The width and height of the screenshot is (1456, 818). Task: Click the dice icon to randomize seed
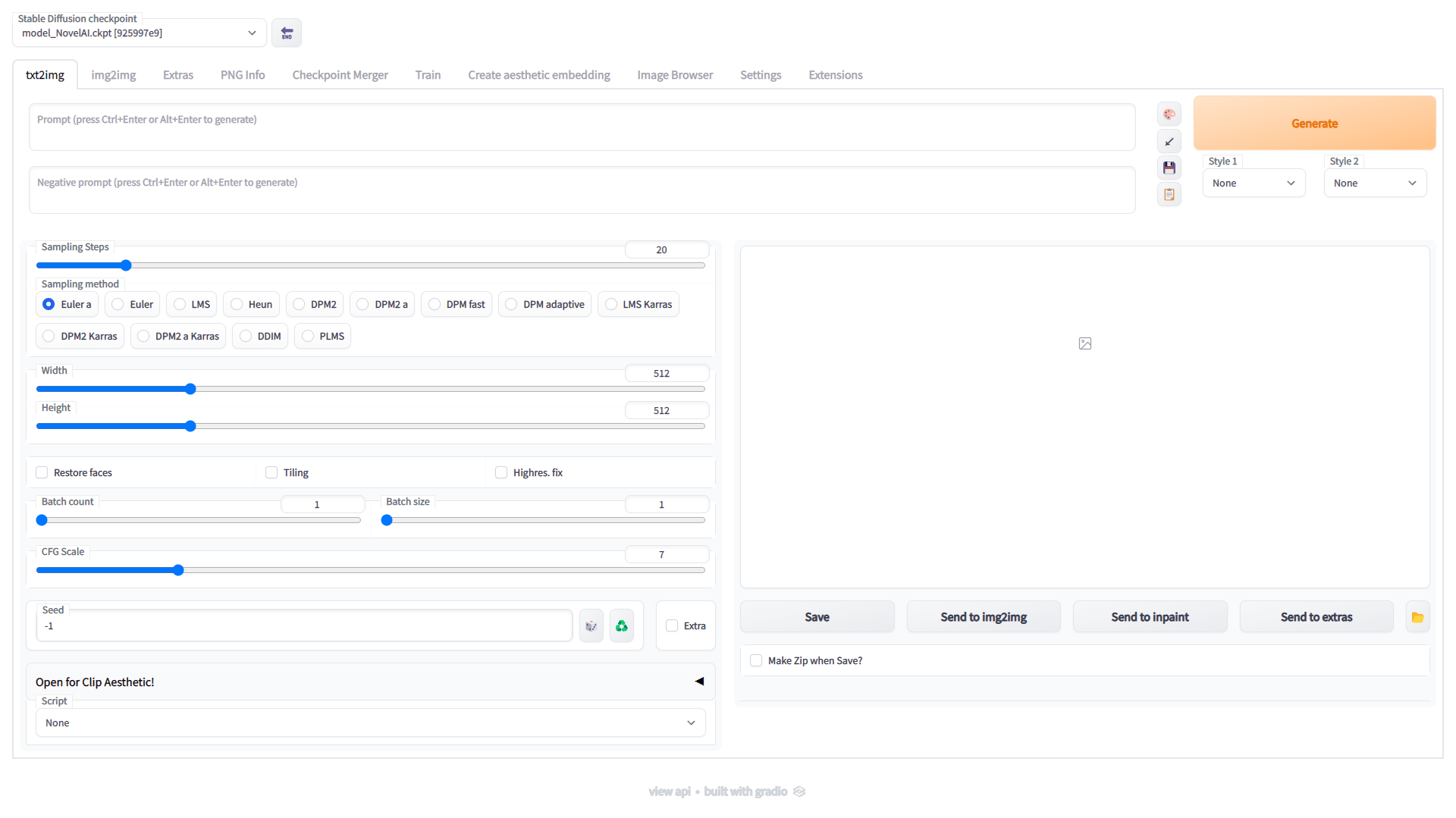coord(591,626)
